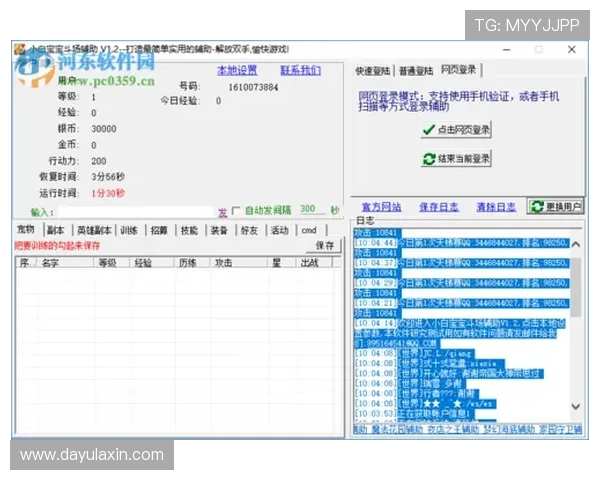Switch to the 招募 tab

pos(159,230)
